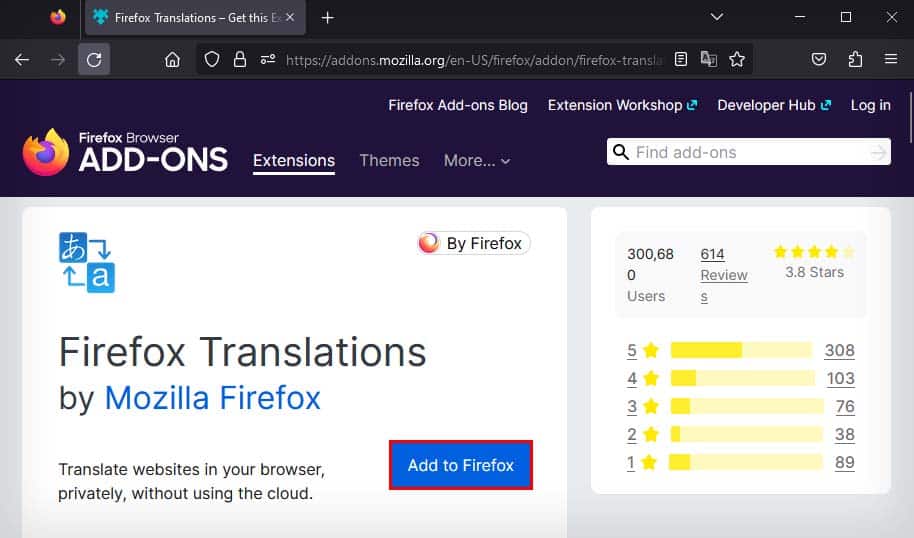Click the Firefox Translations extension icon
This screenshot has height=538, width=914.
[87, 262]
